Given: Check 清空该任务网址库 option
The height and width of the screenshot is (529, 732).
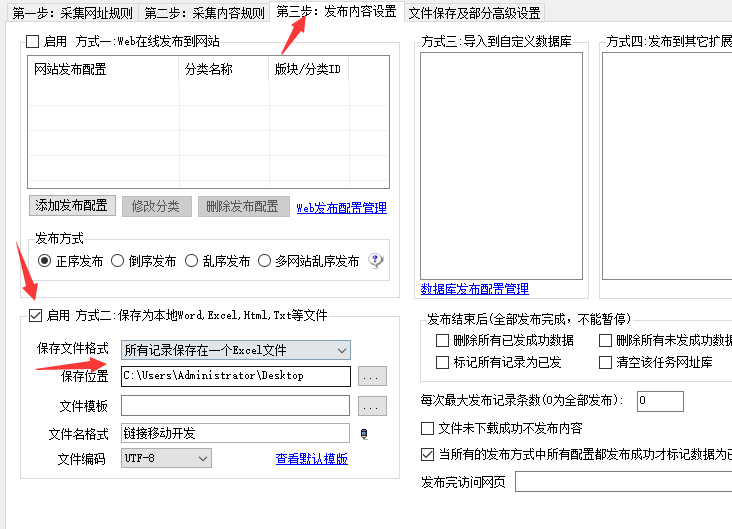Looking at the screenshot, I should (605, 362).
